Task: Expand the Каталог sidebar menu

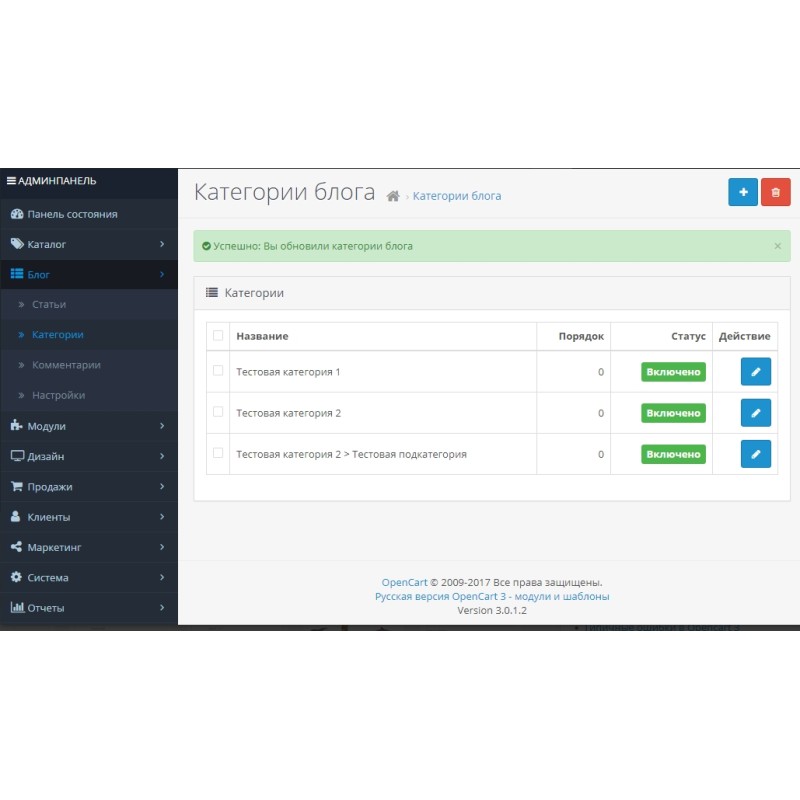Action: [88, 244]
